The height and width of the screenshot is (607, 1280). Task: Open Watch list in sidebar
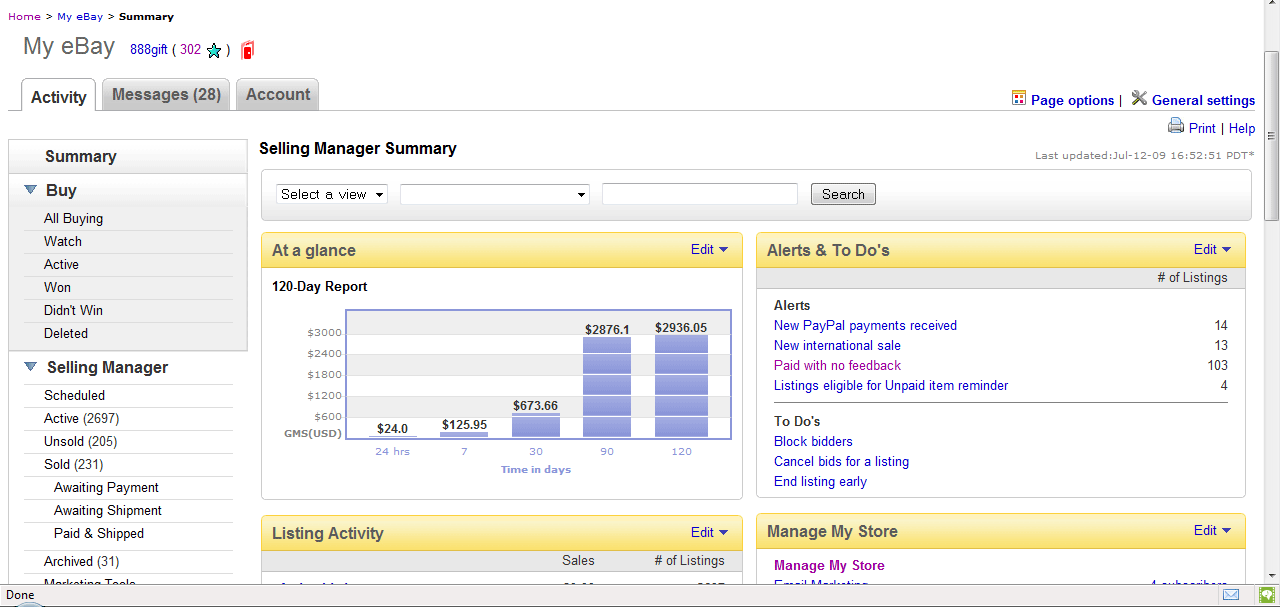point(63,241)
